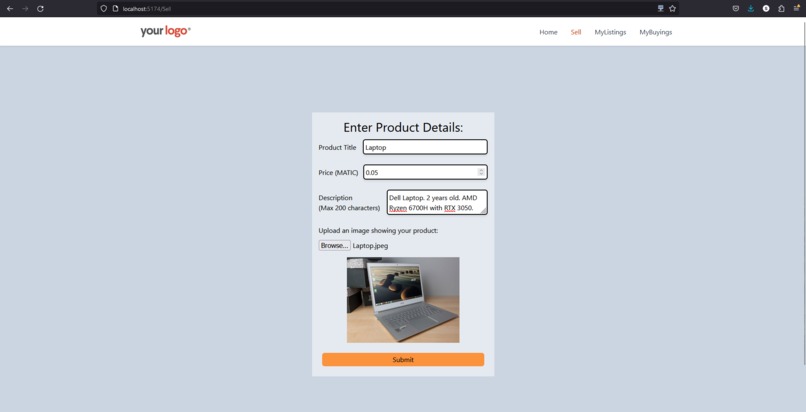Image resolution: width=806 pixels, height=412 pixels.
Task: Click inside the Description textarea
Action: click(437, 202)
